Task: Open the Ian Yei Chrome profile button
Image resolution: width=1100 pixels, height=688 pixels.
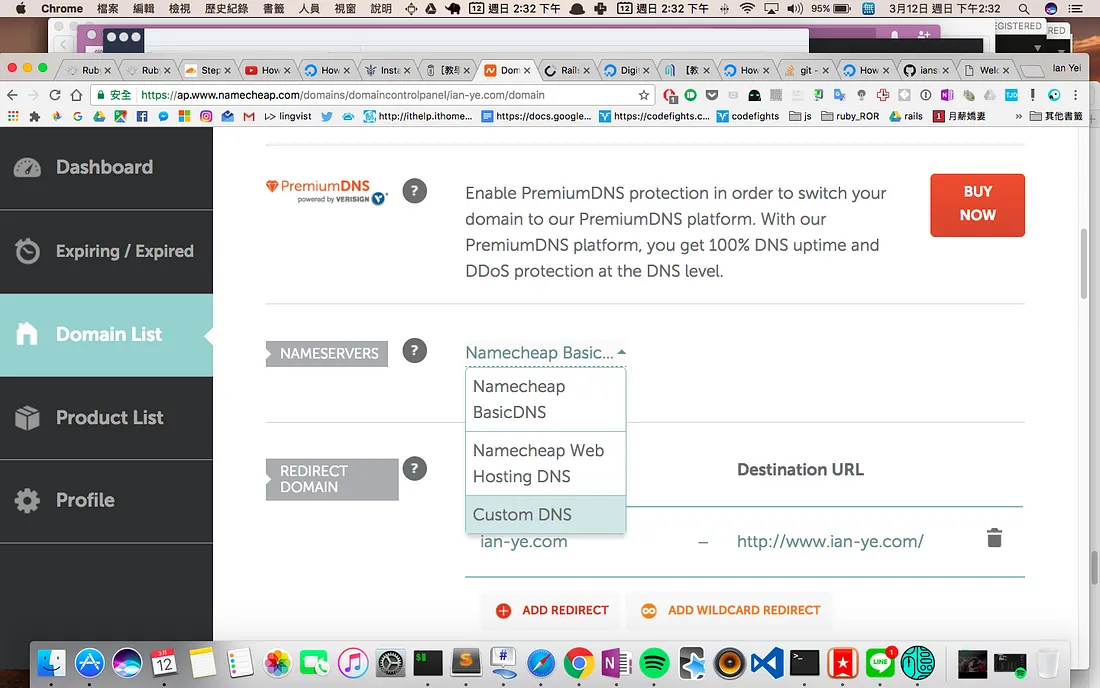Action: 1066,68
